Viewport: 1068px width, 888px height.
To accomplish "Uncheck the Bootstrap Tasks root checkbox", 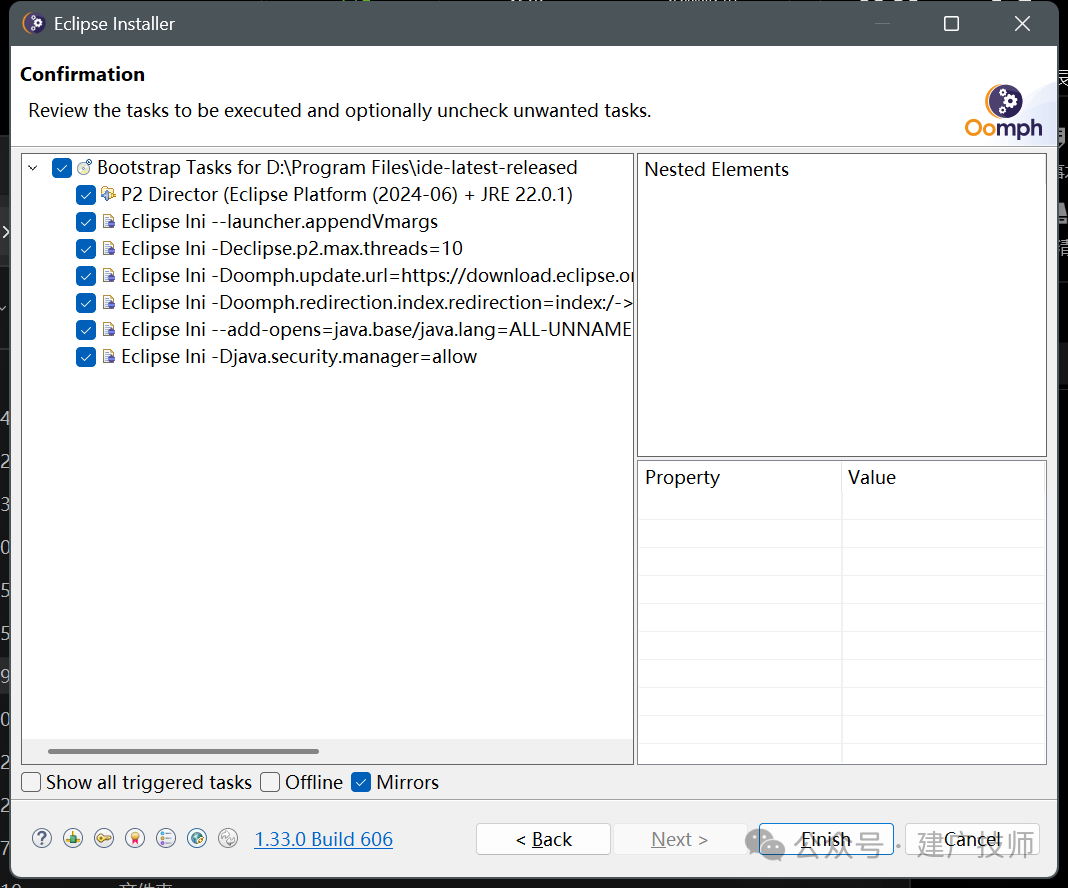I will tap(62, 168).
